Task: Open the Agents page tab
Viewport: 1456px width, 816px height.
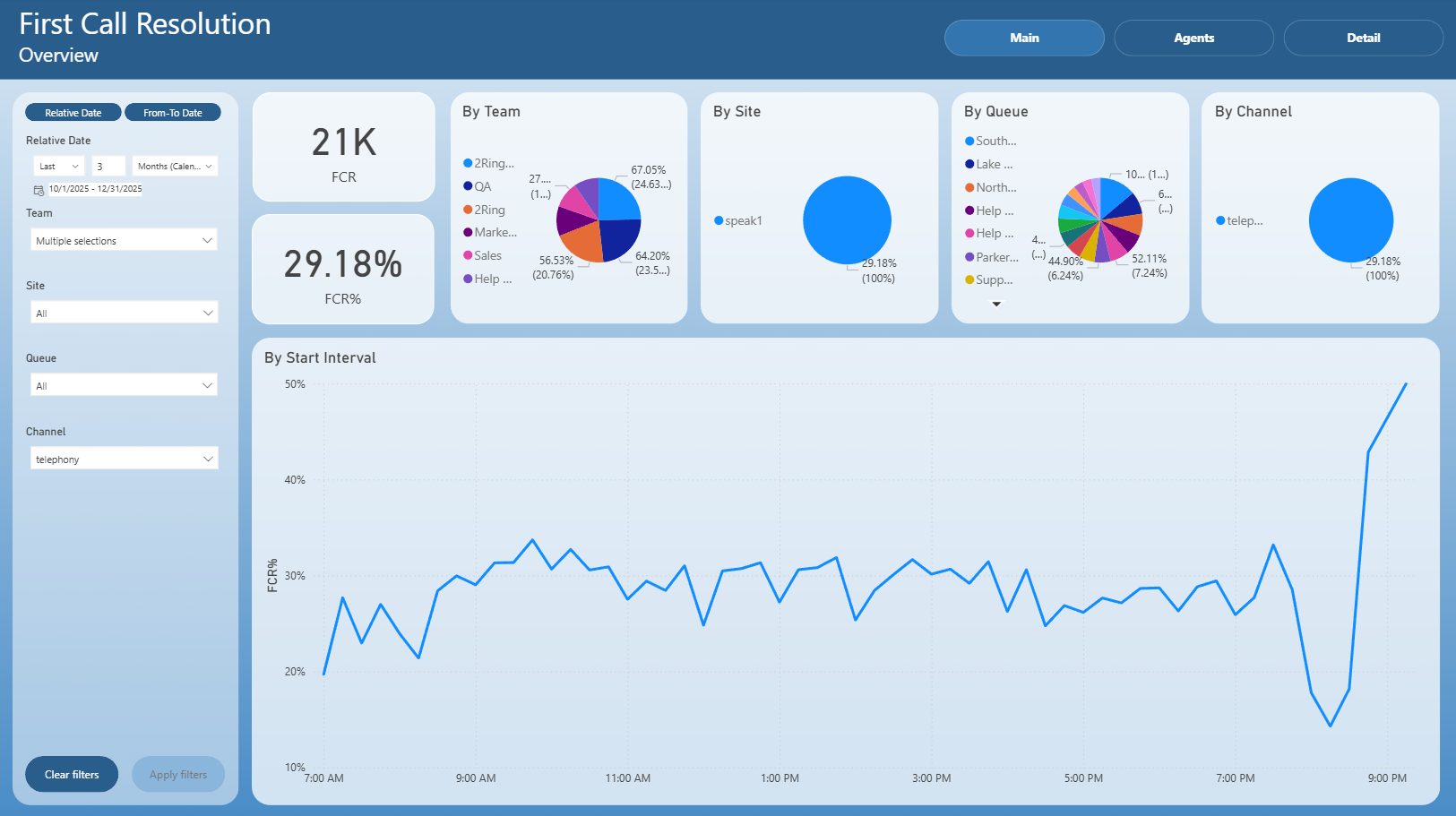Action: pyautogui.click(x=1193, y=38)
